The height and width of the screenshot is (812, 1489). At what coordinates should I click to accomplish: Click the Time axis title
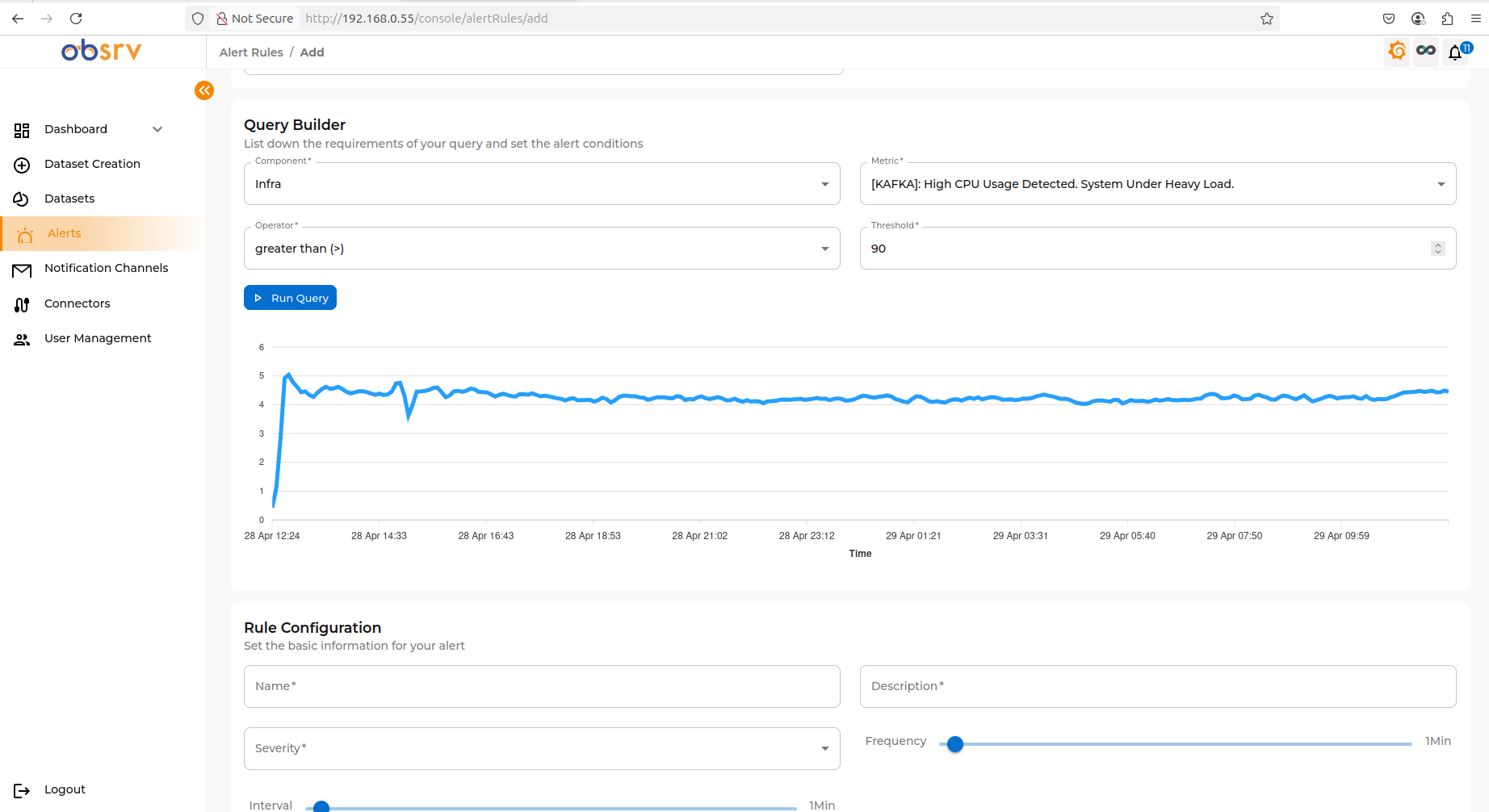tap(860, 554)
